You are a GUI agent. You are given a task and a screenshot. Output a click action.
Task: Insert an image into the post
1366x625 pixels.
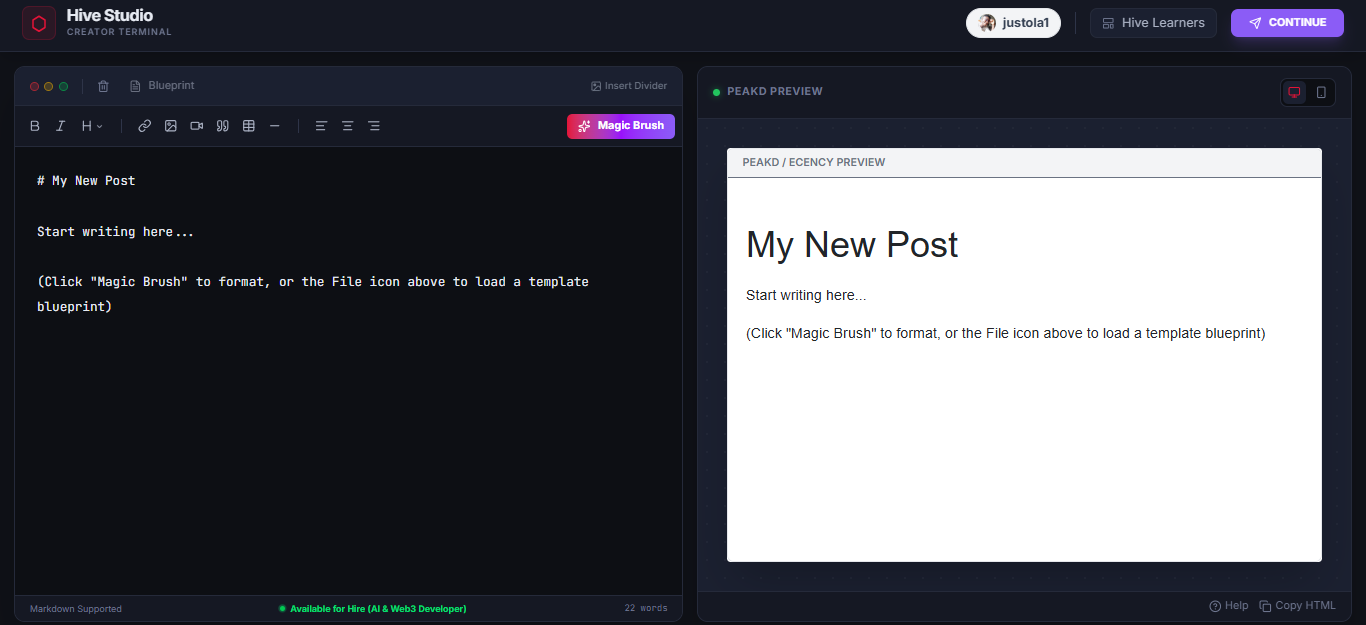point(170,125)
